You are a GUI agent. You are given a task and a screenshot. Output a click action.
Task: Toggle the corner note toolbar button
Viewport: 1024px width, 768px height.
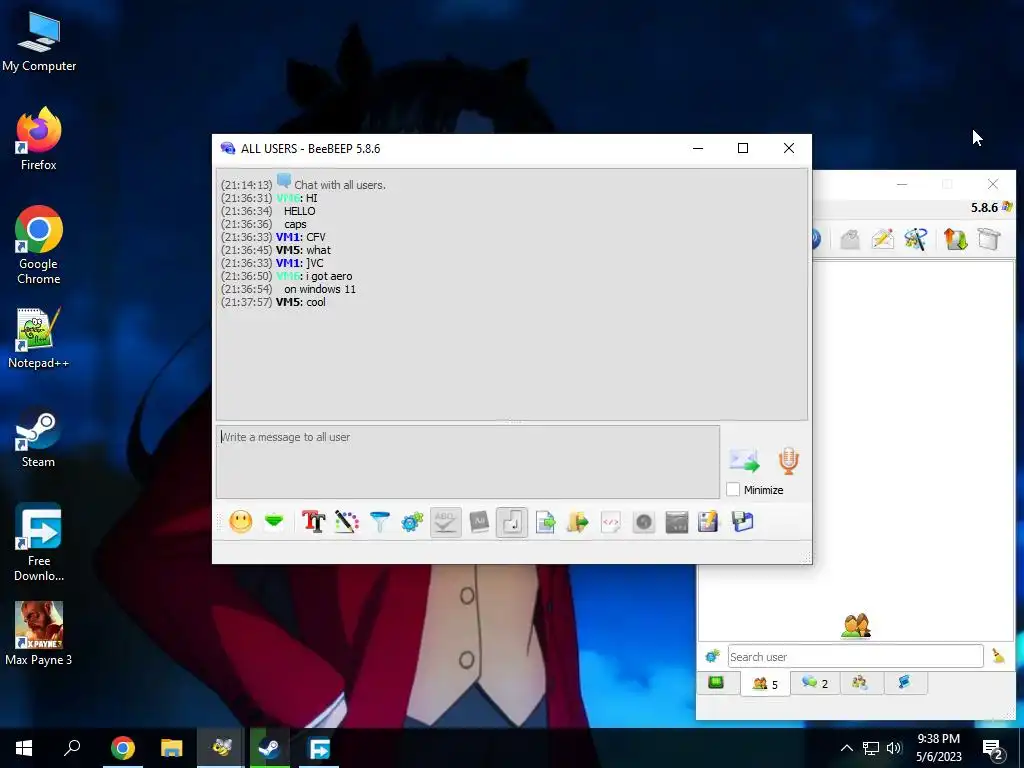tap(512, 522)
